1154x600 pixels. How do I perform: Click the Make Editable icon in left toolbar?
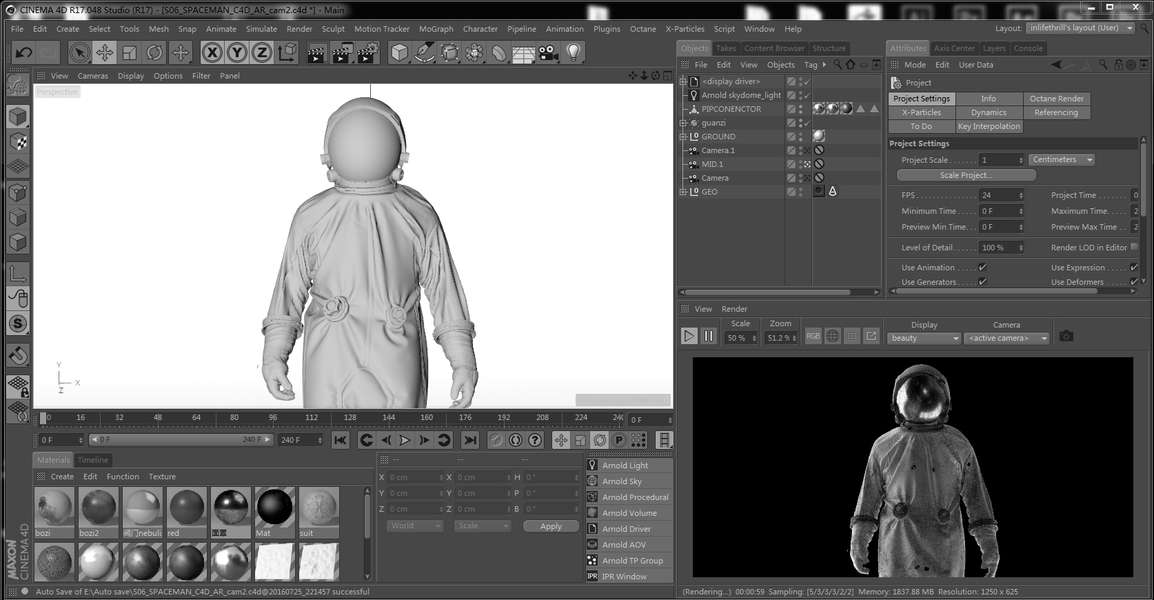point(18,85)
